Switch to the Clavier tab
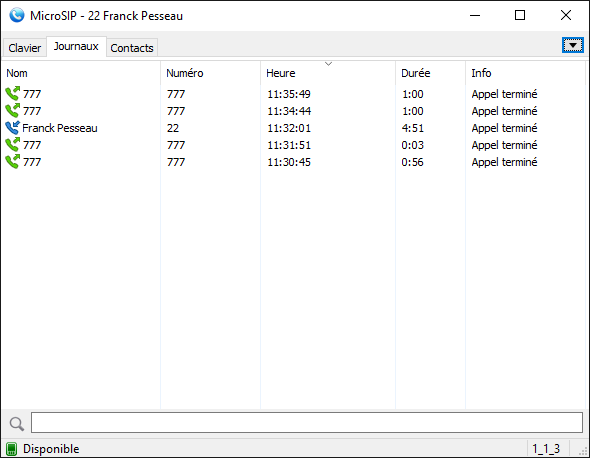The image size is (590, 458). [24, 48]
